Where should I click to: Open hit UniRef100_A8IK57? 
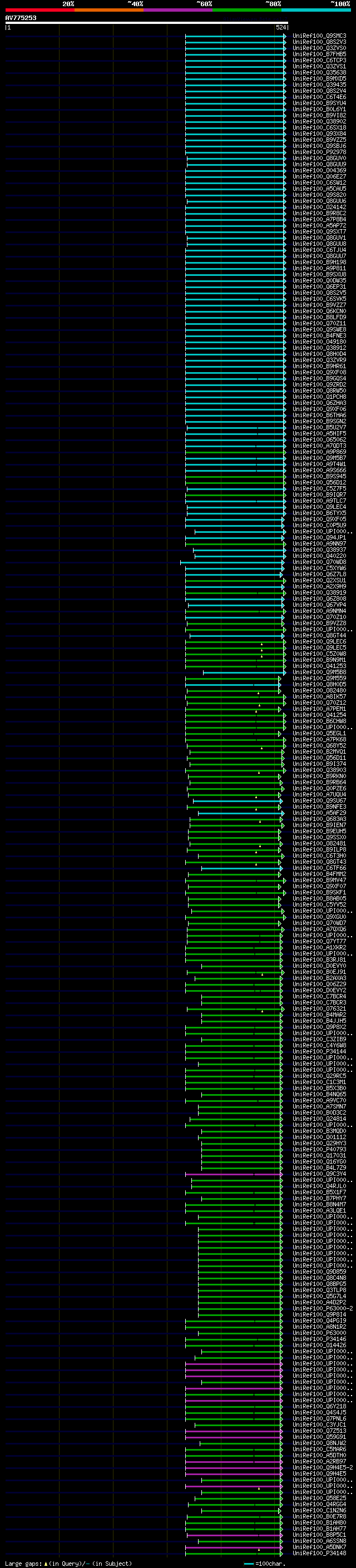(319, 696)
